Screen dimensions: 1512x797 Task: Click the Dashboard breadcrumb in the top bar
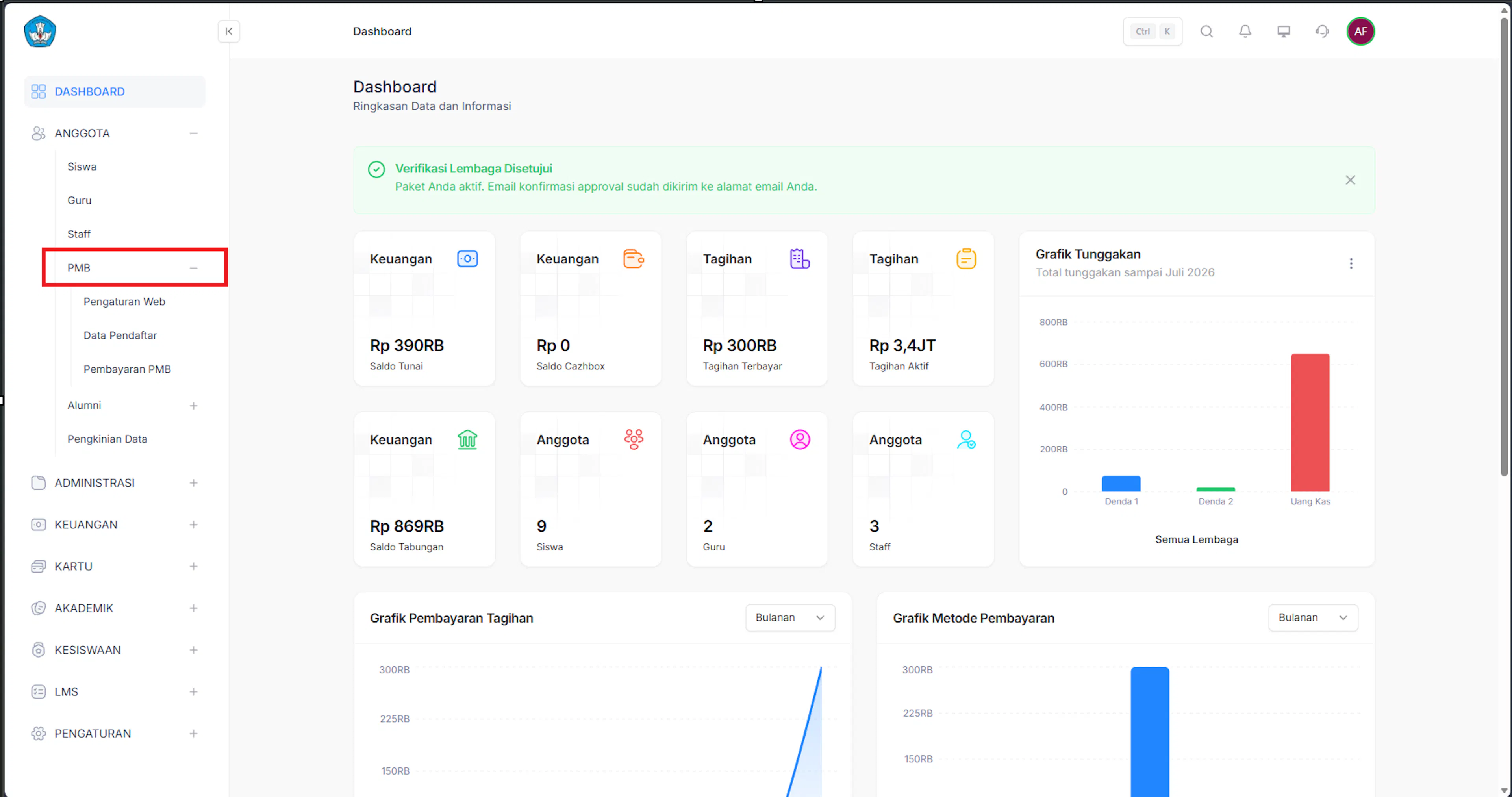tap(382, 32)
